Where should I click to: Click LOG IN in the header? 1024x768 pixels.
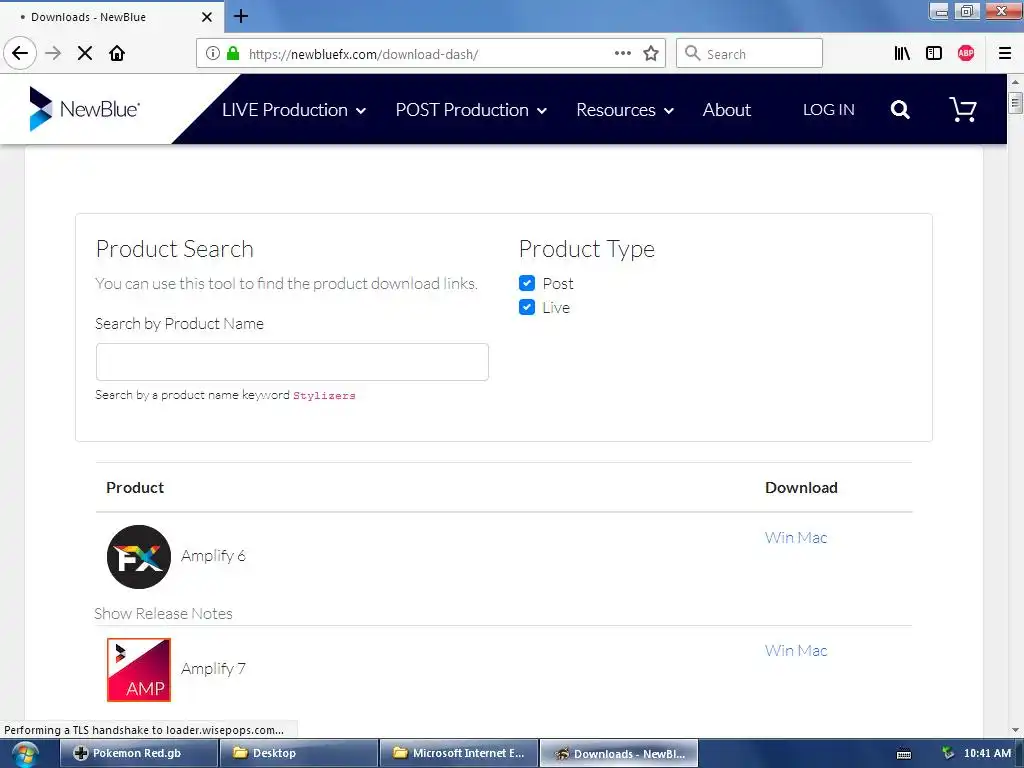pyautogui.click(x=828, y=110)
